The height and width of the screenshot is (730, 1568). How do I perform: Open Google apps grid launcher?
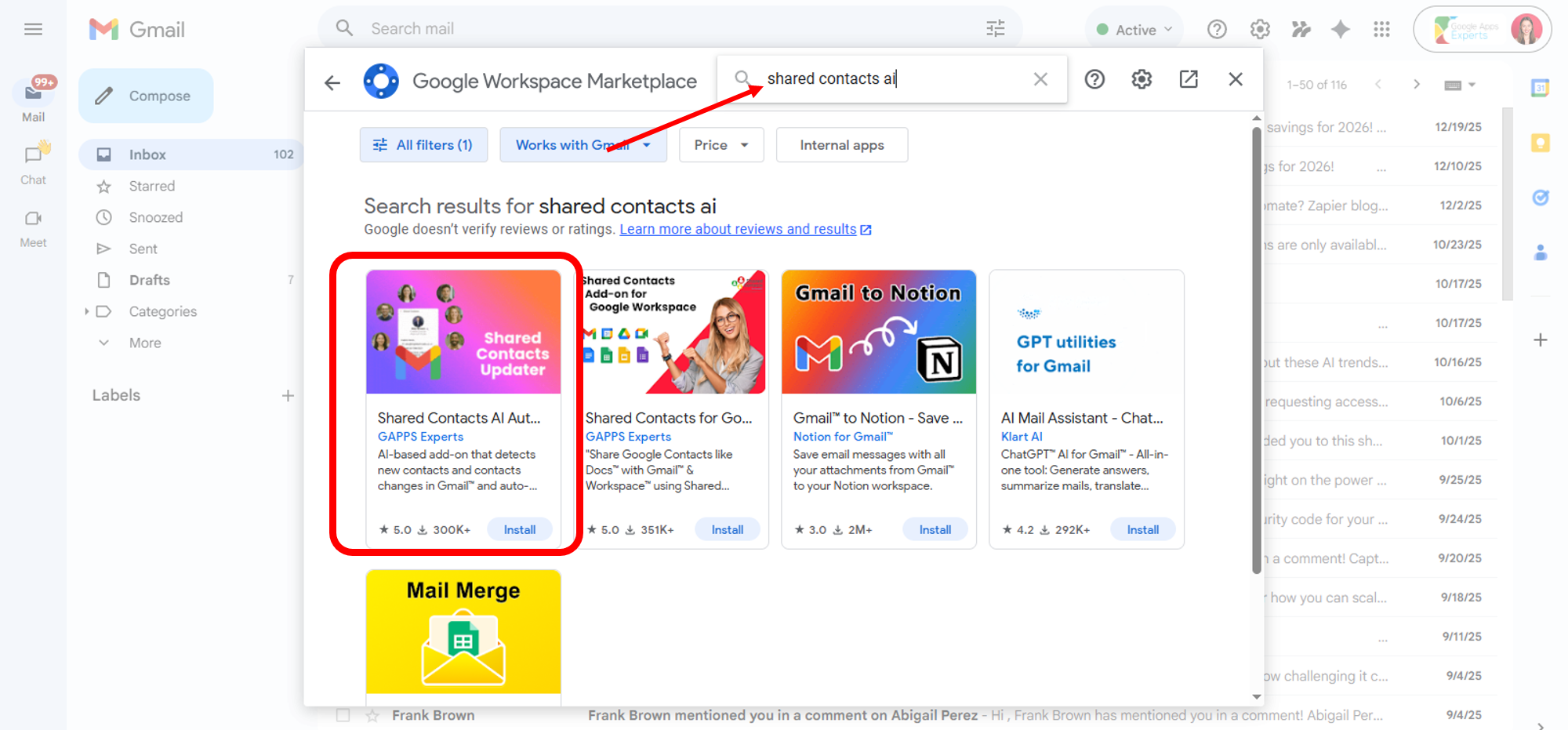pos(1381,29)
